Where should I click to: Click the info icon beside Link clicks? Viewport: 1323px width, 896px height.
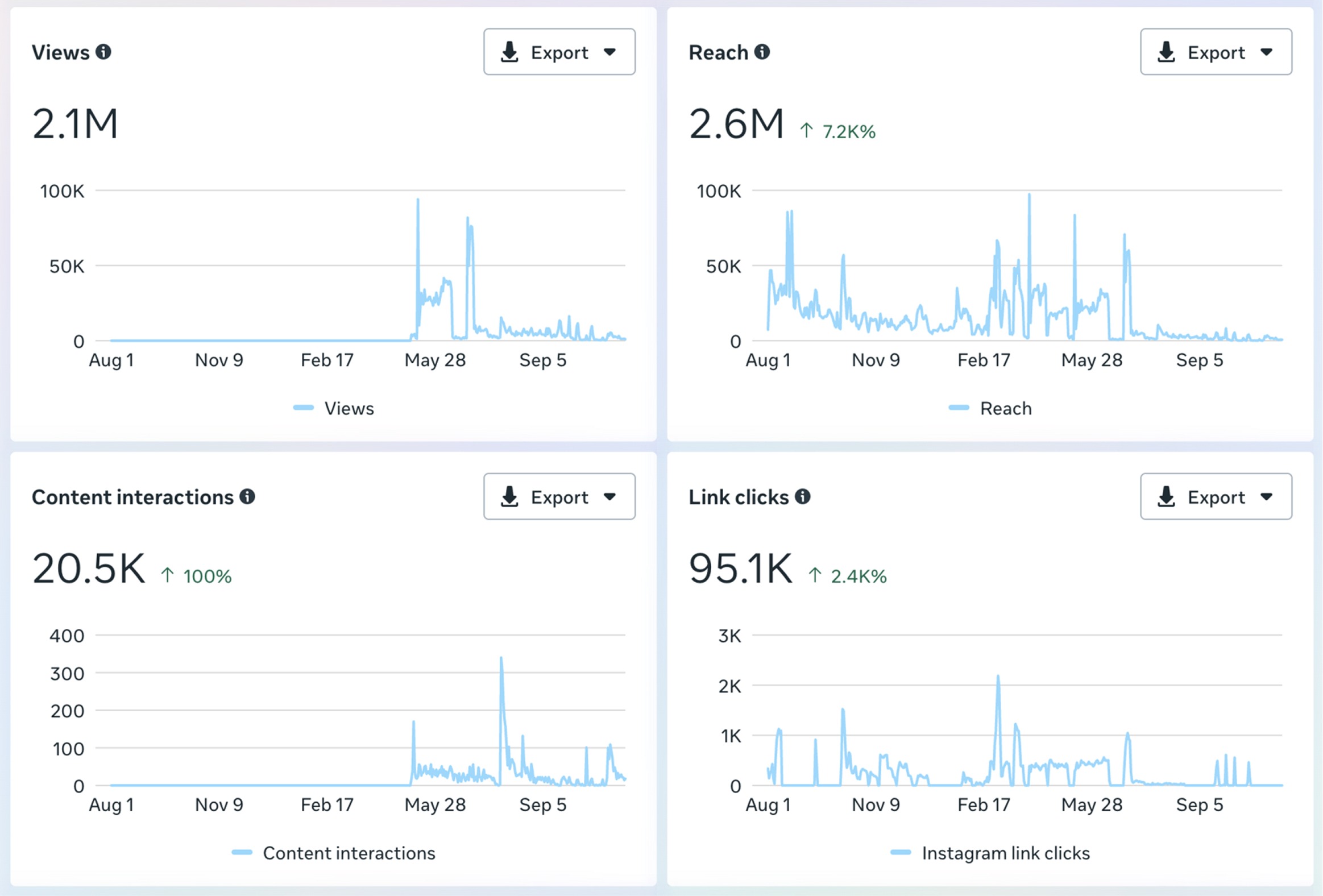click(803, 496)
